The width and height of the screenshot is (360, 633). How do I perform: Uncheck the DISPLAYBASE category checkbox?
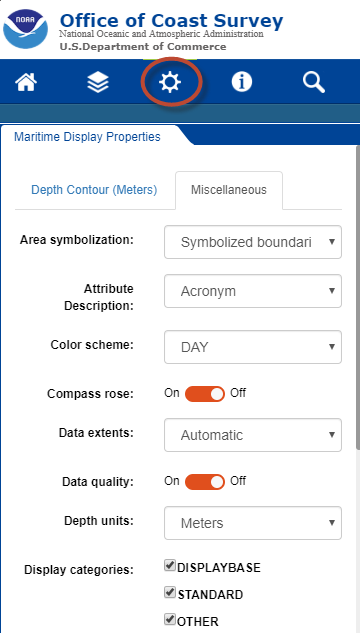click(170, 565)
